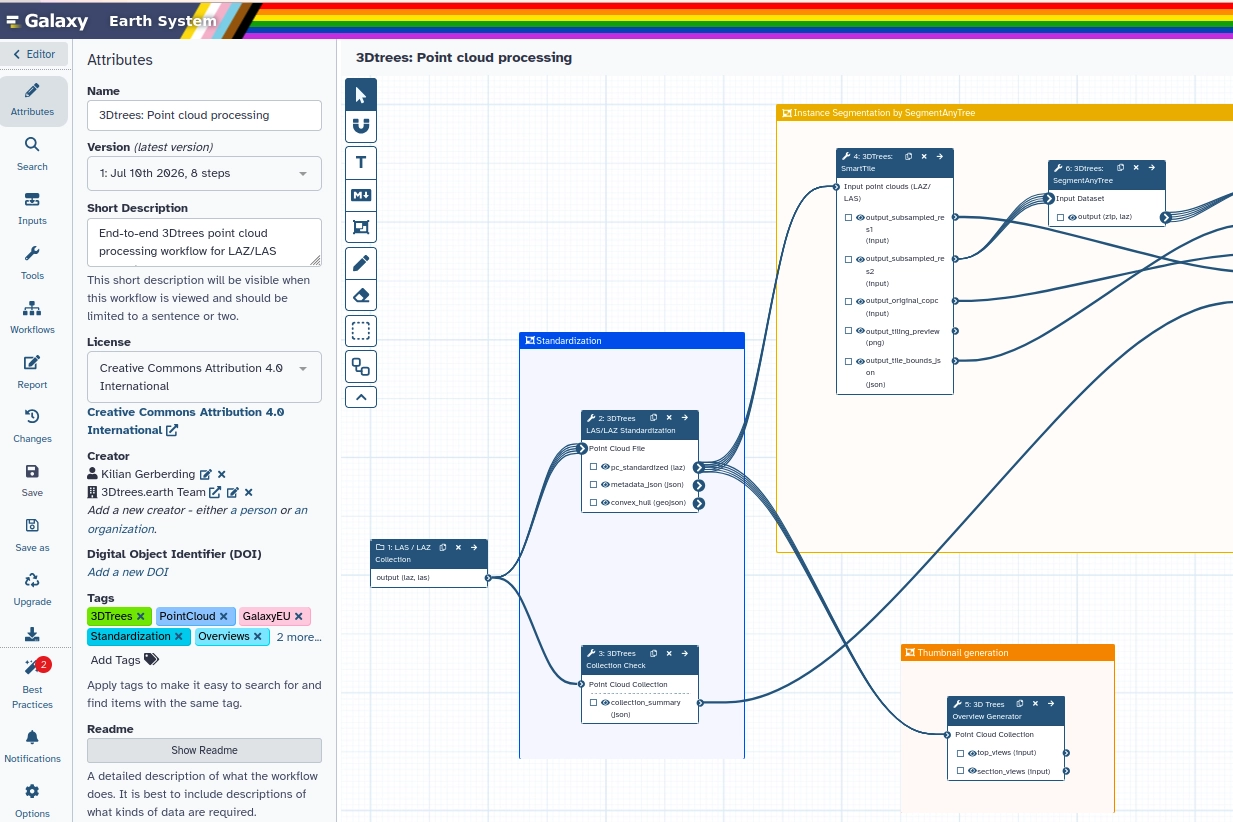
Task: Select the Markdown comment tool
Action: [361, 195]
